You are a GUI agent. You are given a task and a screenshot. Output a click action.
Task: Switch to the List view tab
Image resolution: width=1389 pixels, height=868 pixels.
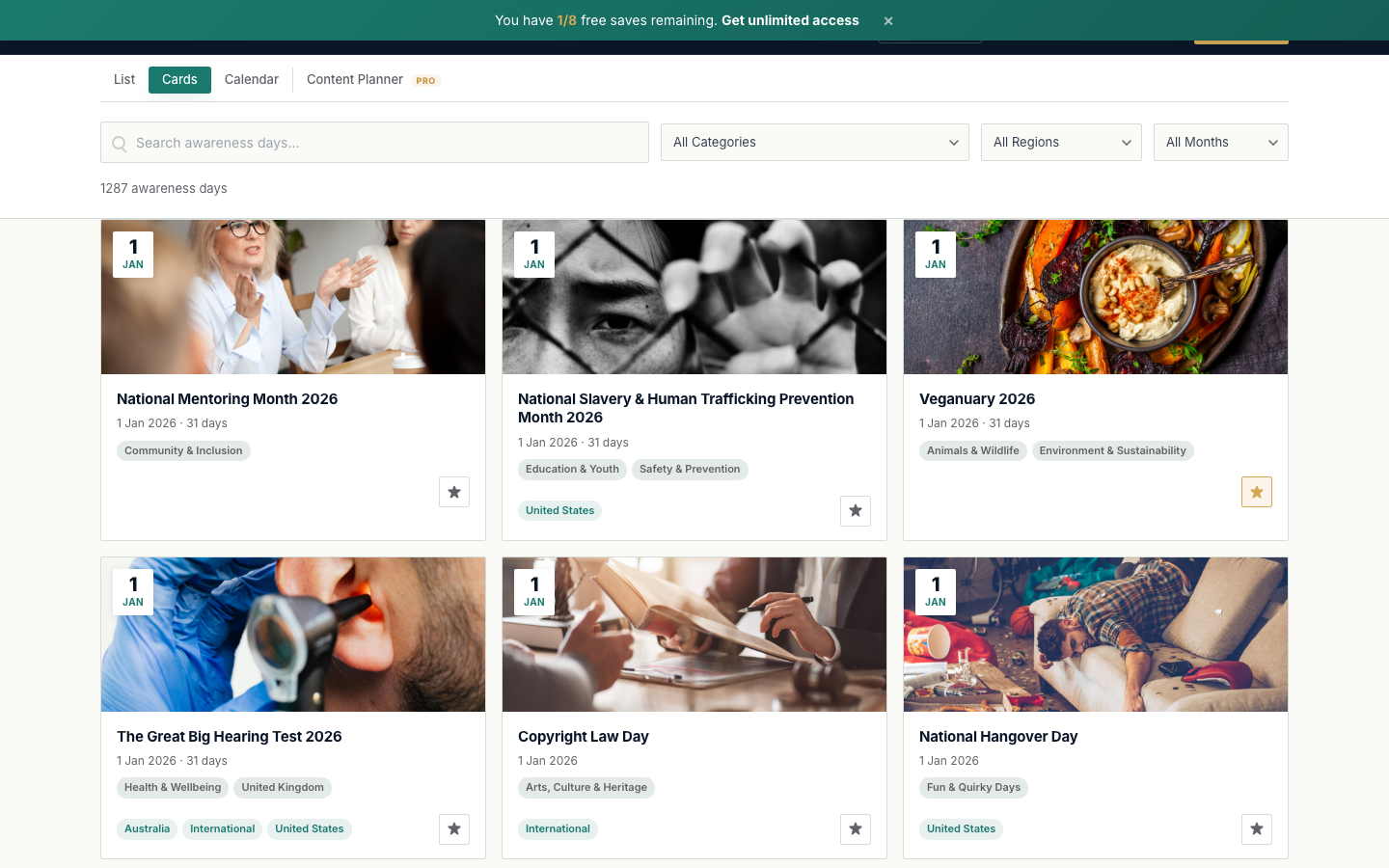point(123,79)
